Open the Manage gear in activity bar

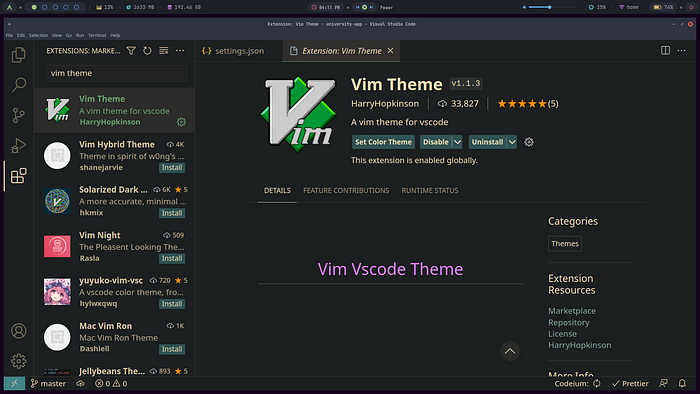click(18, 361)
